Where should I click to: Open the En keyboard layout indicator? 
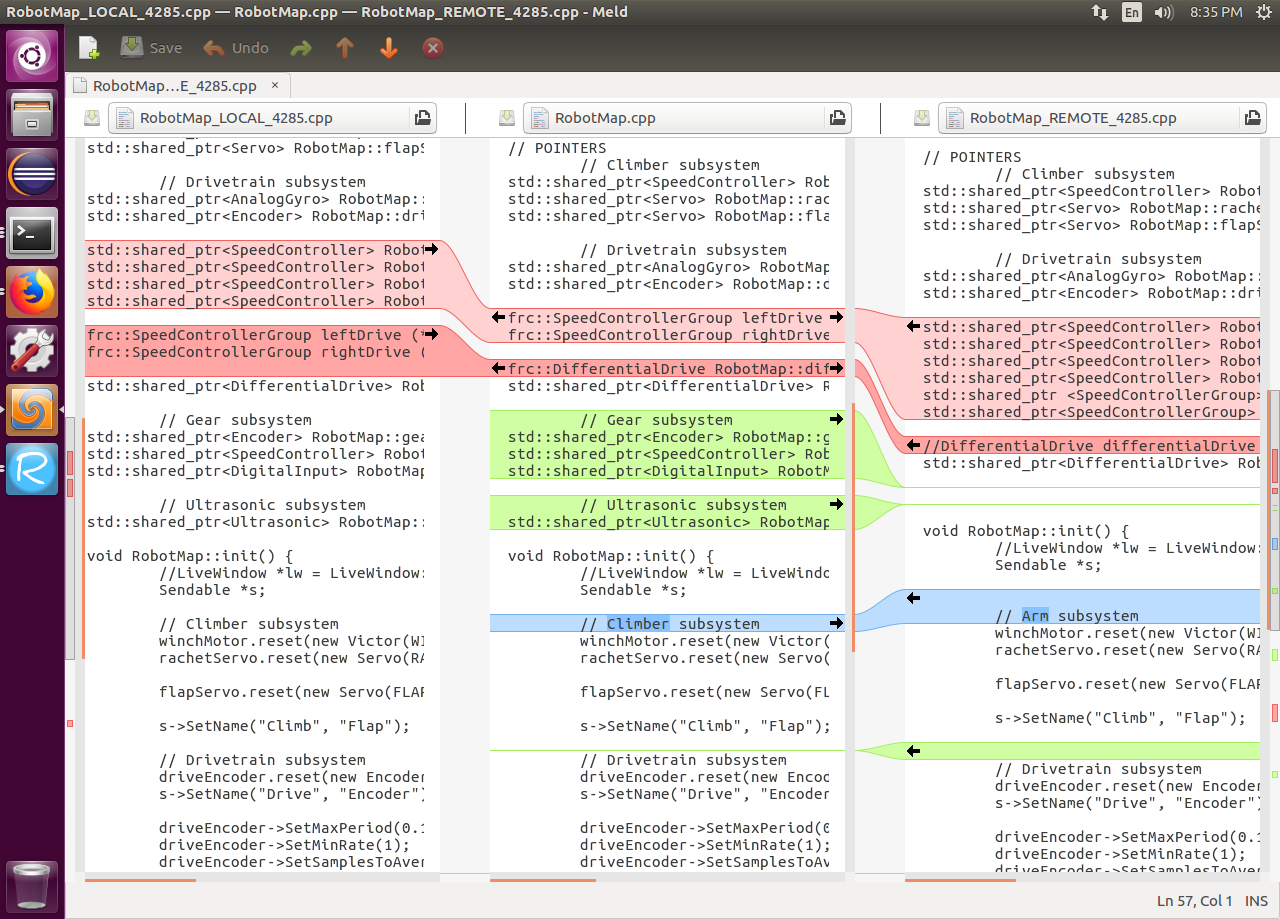(x=1131, y=12)
